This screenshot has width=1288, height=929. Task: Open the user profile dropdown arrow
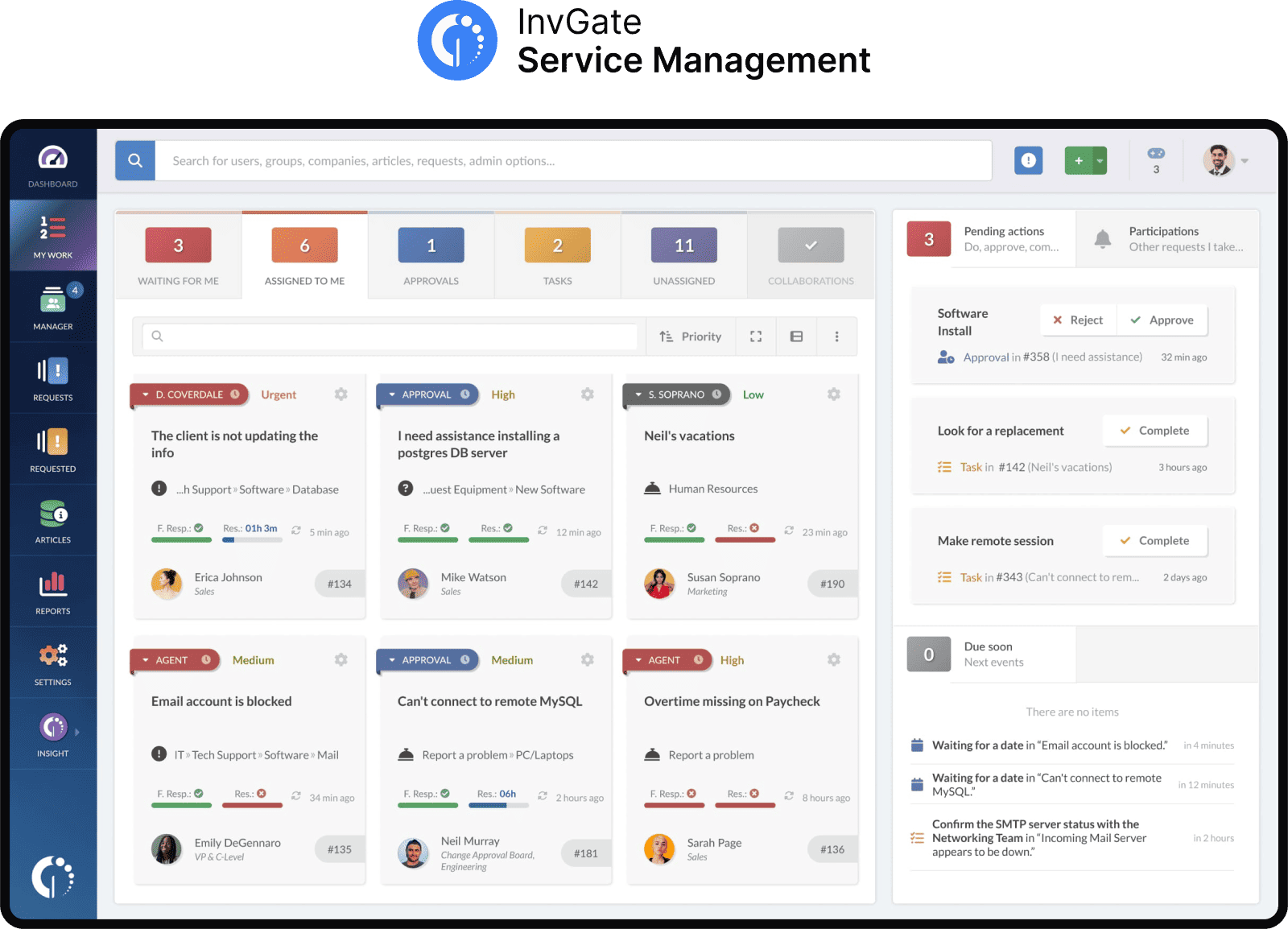[1245, 161]
